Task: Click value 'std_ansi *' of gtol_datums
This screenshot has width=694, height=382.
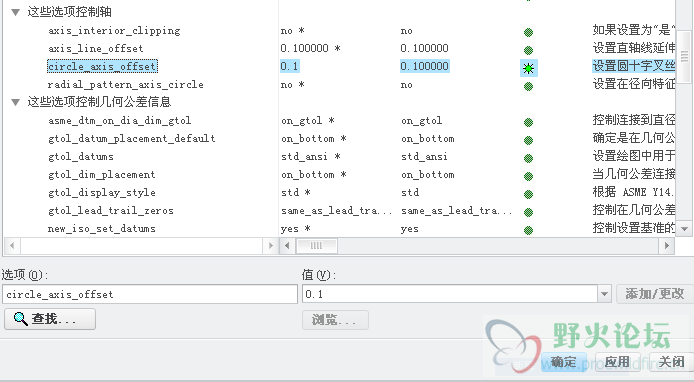Action: [311, 157]
